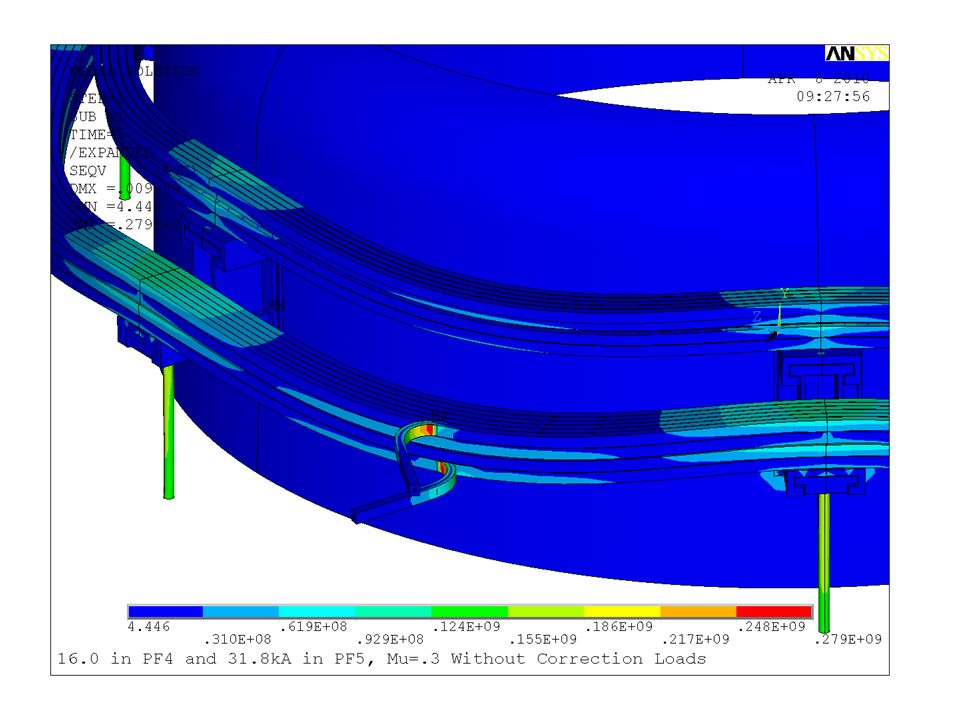Click the .310E+08 legend value
Image resolution: width=960 pixels, height=720 pixels.
238,639
